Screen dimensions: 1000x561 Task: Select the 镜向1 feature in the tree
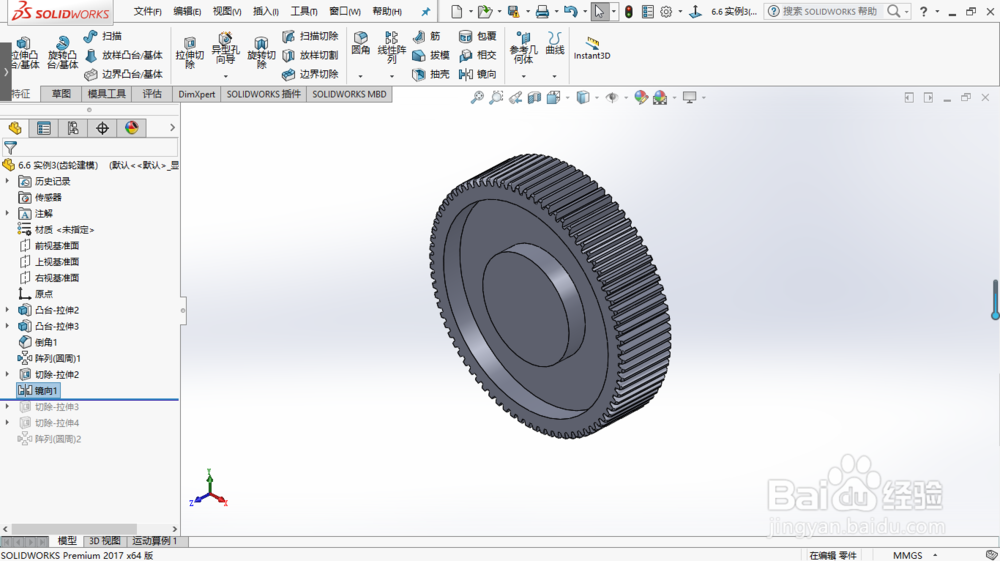(x=39, y=390)
